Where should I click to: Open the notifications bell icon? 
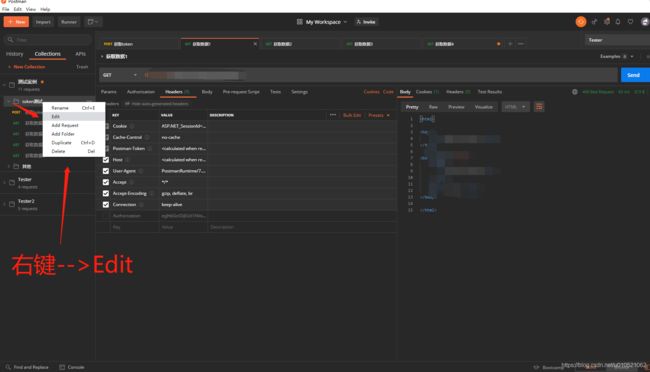pos(618,22)
